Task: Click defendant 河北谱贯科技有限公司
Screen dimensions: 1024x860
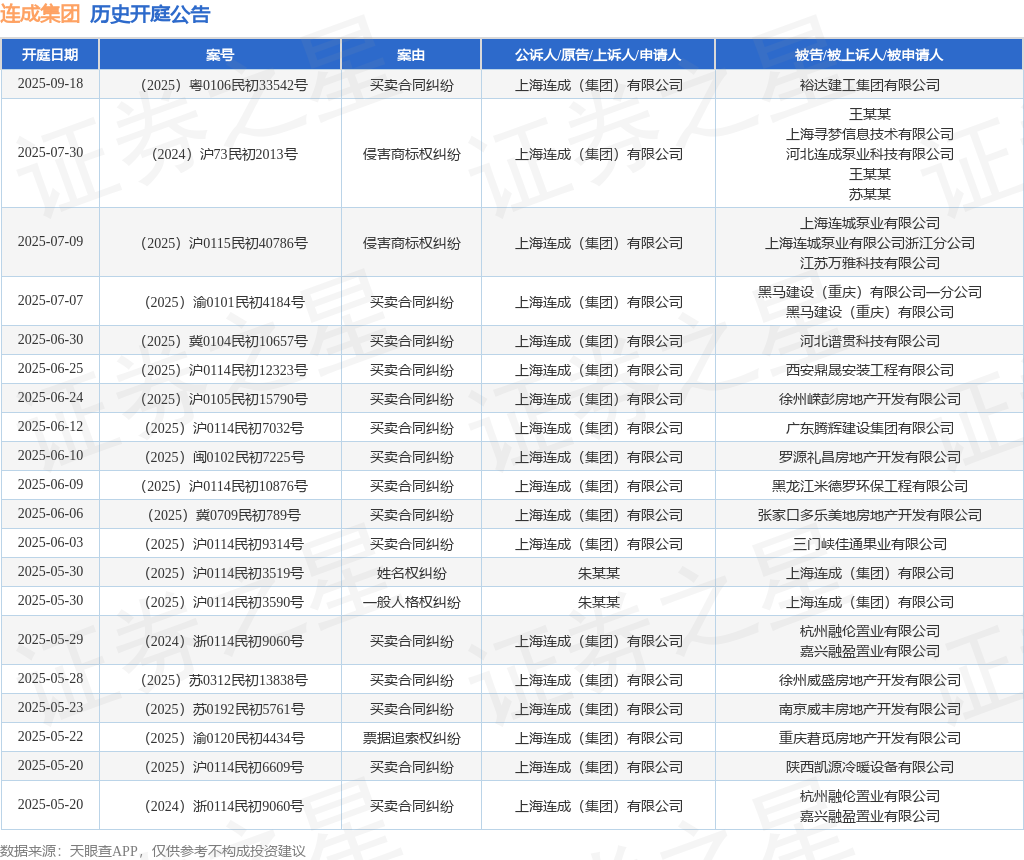Action: click(869, 341)
